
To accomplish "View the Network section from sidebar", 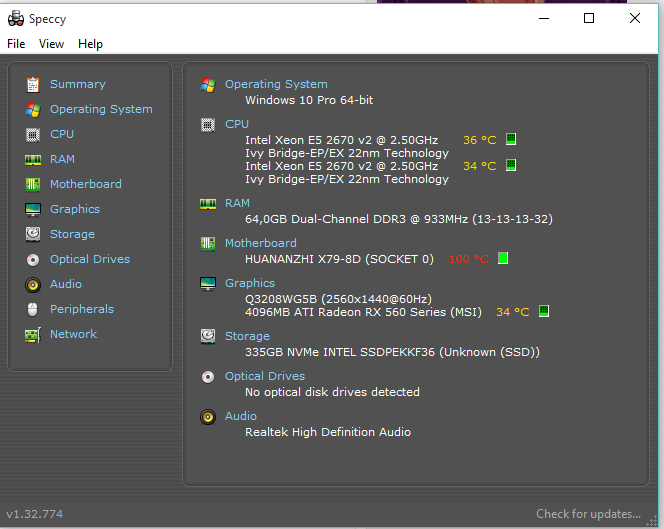I will pos(73,334).
